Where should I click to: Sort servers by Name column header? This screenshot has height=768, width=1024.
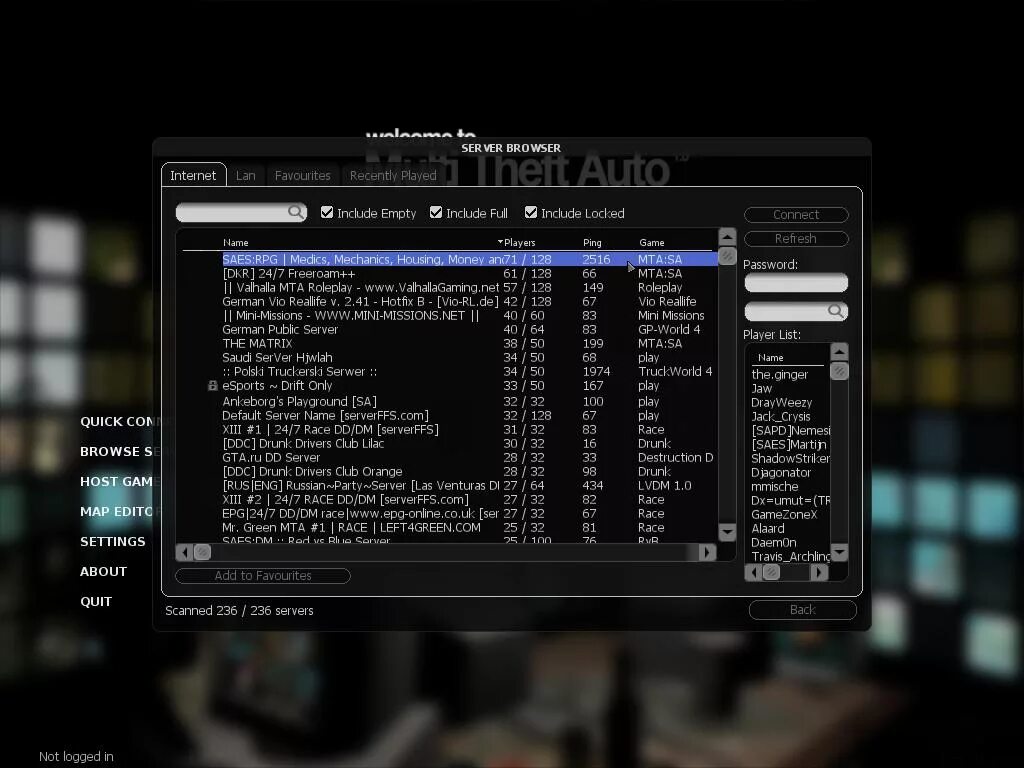point(236,242)
